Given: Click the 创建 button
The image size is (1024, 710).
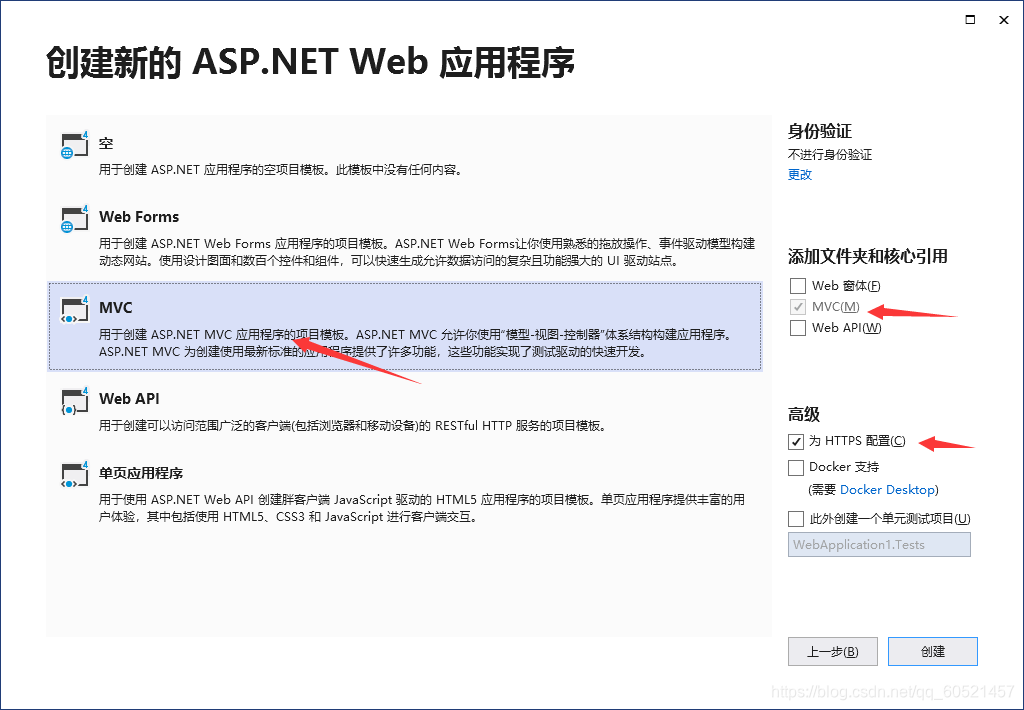Looking at the screenshot, I should [x=933, y=651].
